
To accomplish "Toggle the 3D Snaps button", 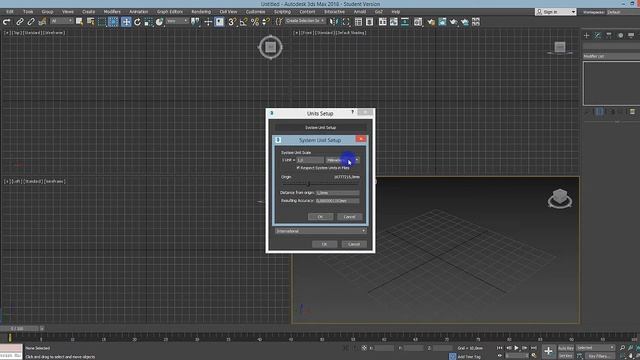I will (232, 22).
